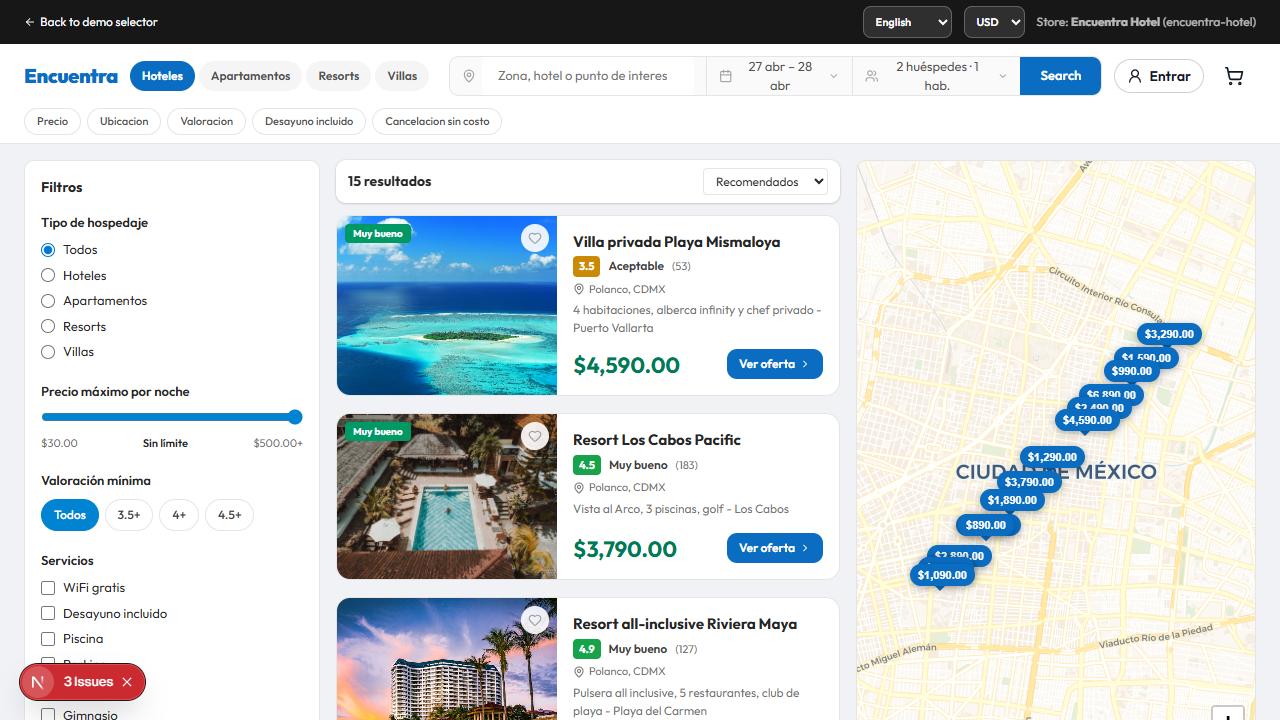Click the max price slider handle
This screenshot has width=1280, height=720.
click(x=295, y=417)
